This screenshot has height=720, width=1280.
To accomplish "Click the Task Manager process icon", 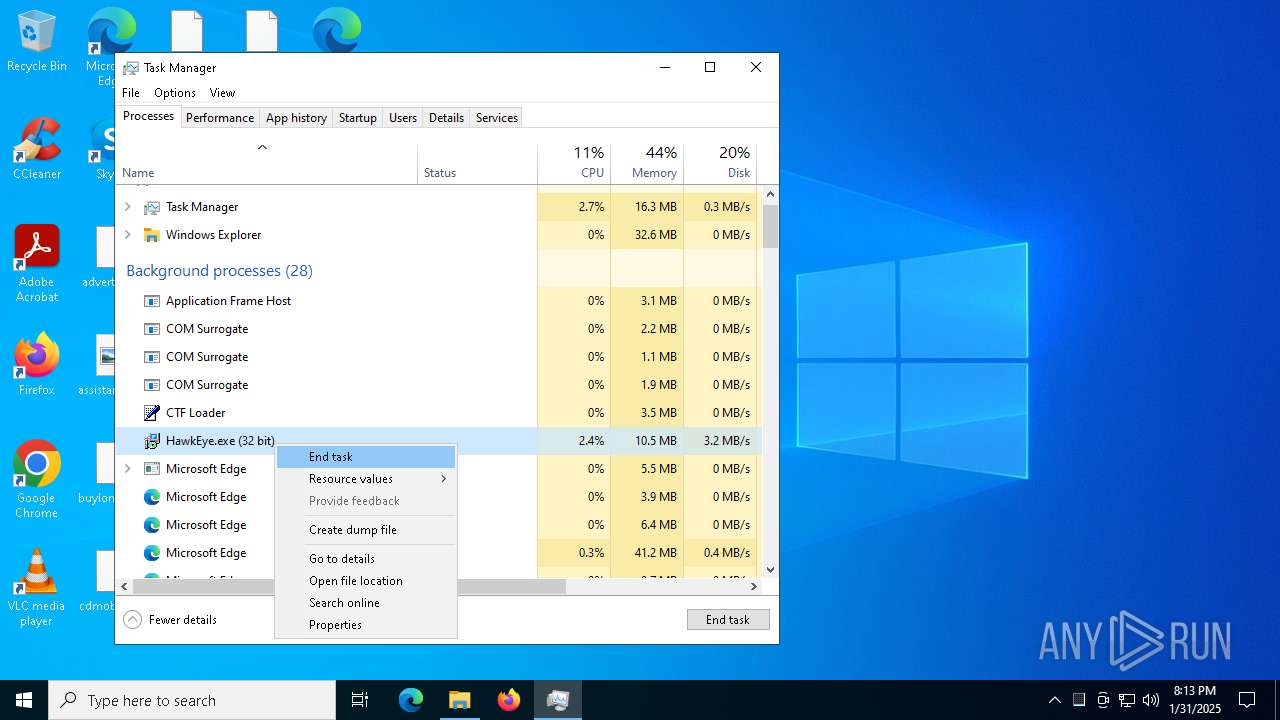I will click(152, 207).
